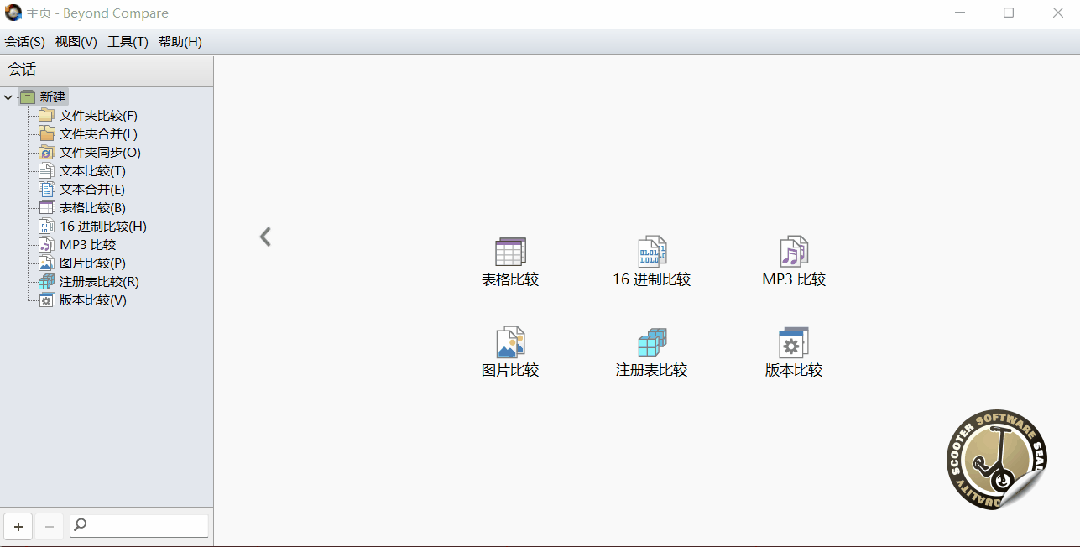Choose 文本比较(T) in the tree
This screenshot has width=1080, height=547.
[x=92, y=171]
